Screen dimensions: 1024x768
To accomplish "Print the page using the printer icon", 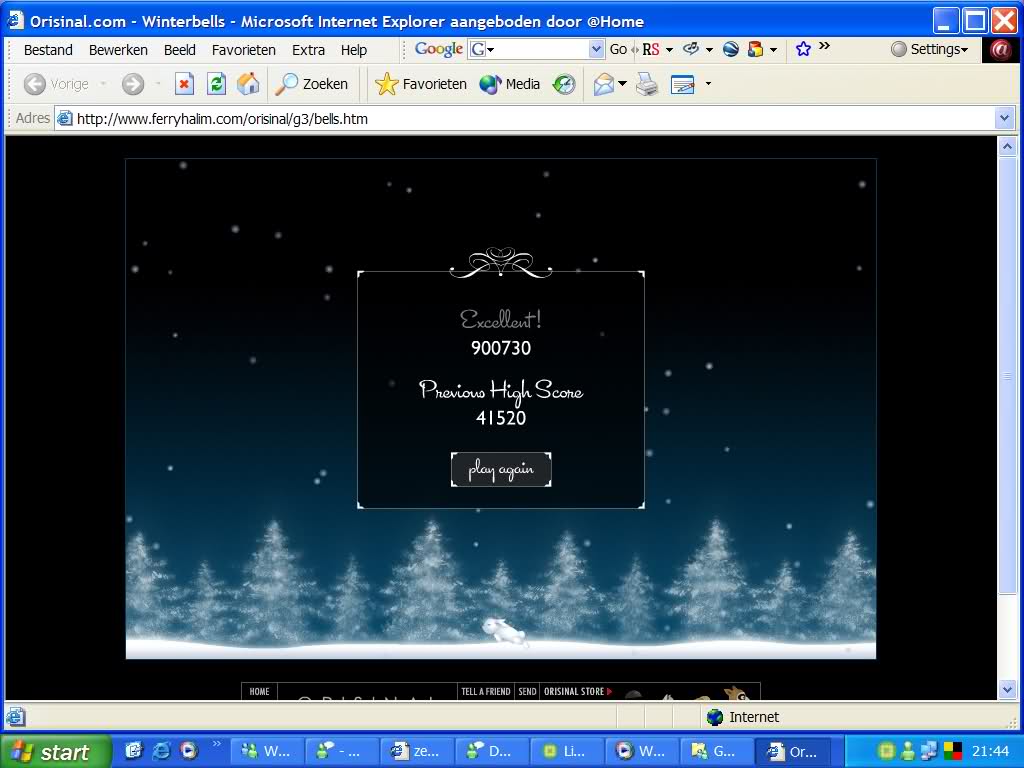I will click(x=647, y=84).
